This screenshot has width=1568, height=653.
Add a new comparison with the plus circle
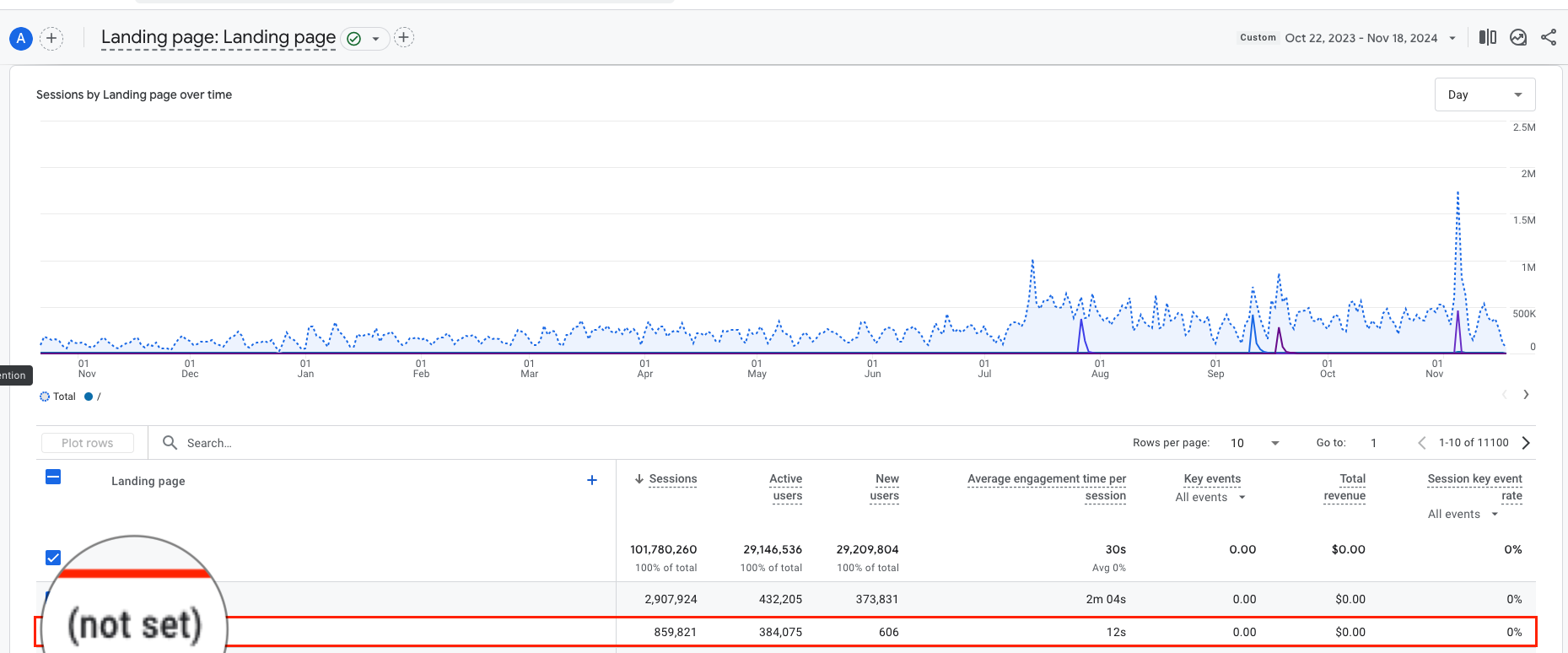[x=51, y=38]
